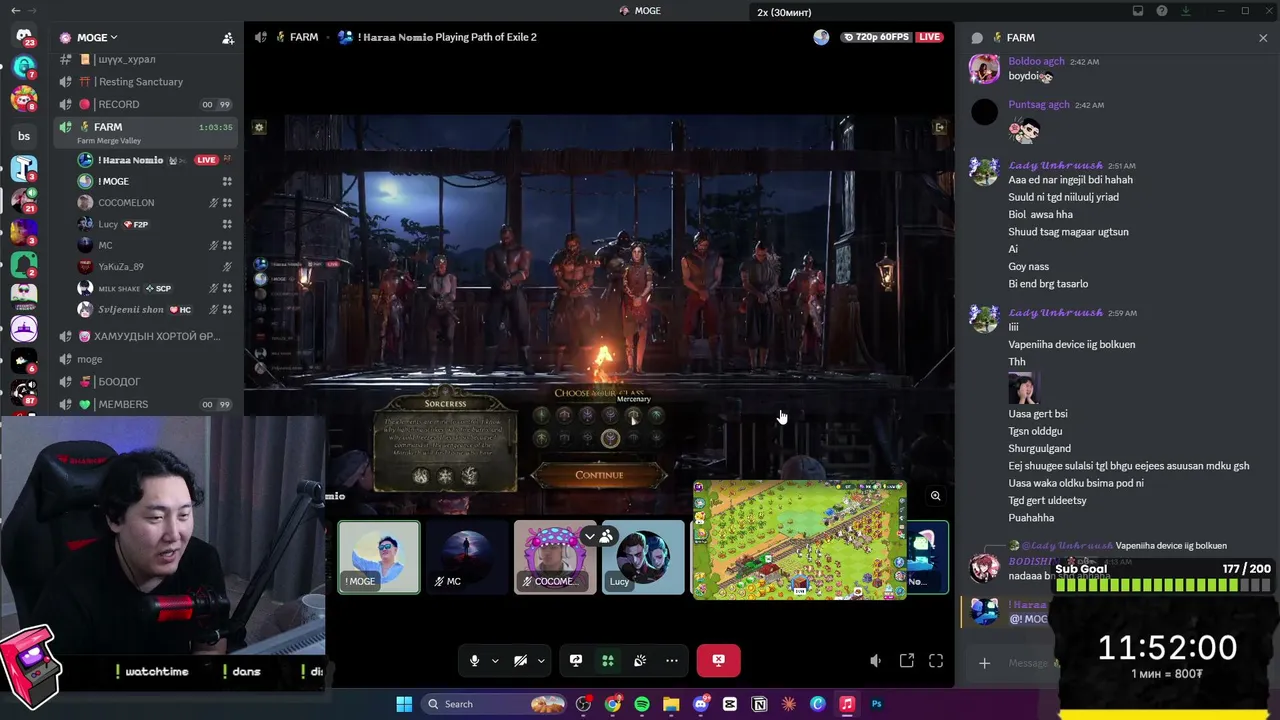The width and height of the screenshot is (1280, 720).
Task: Pop out the call window
Action: [907, 660]
